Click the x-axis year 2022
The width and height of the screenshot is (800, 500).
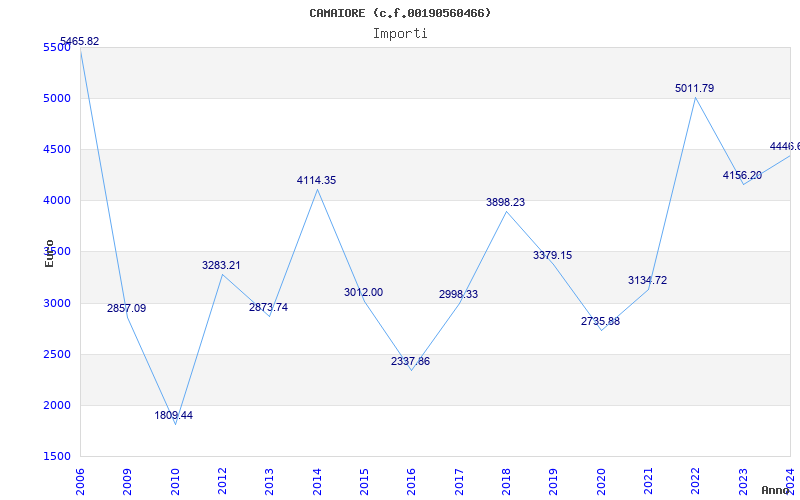coord(695,482)
